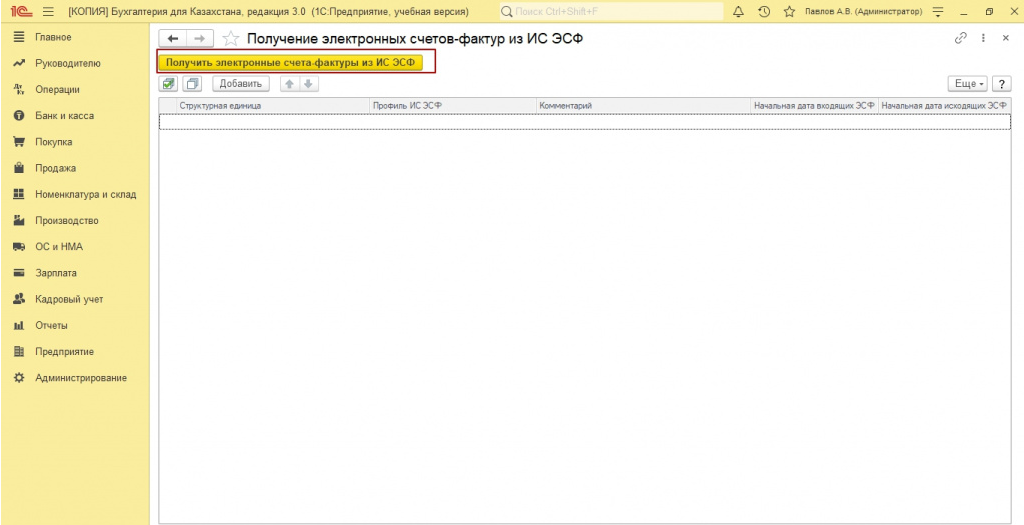Viewport: 1024px width, 525px height.
Task: Open the hamburger main menu icon
Action: (x=47, y=11)
